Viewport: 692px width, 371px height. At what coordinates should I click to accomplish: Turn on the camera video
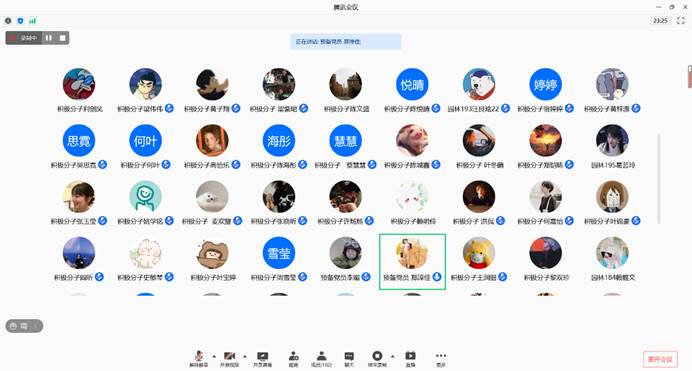[x=229, y=359]
